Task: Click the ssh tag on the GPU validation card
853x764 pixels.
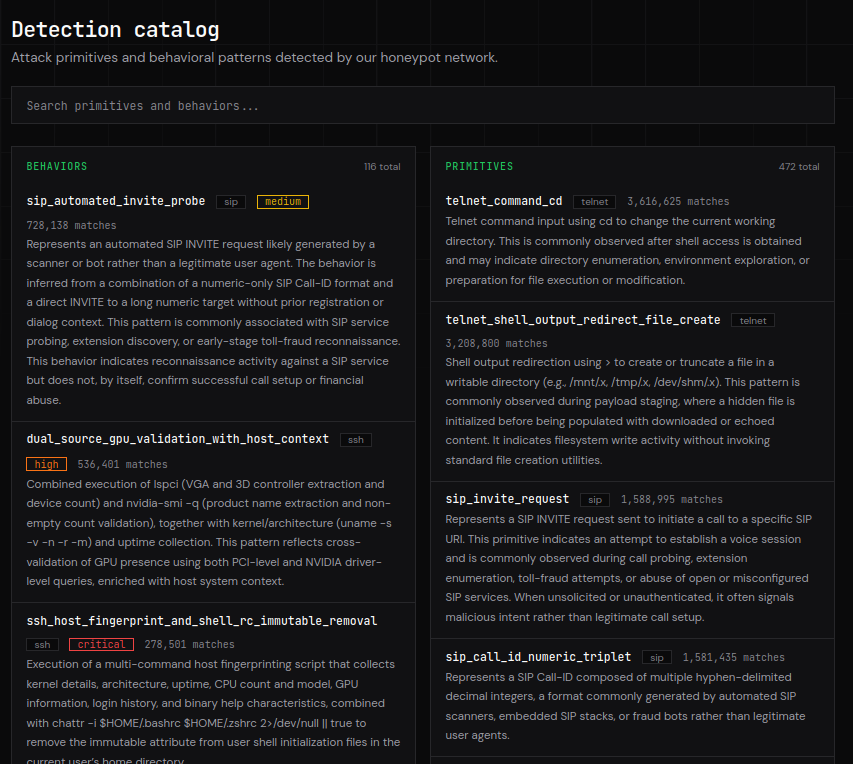Action: [x=356, y=439]
